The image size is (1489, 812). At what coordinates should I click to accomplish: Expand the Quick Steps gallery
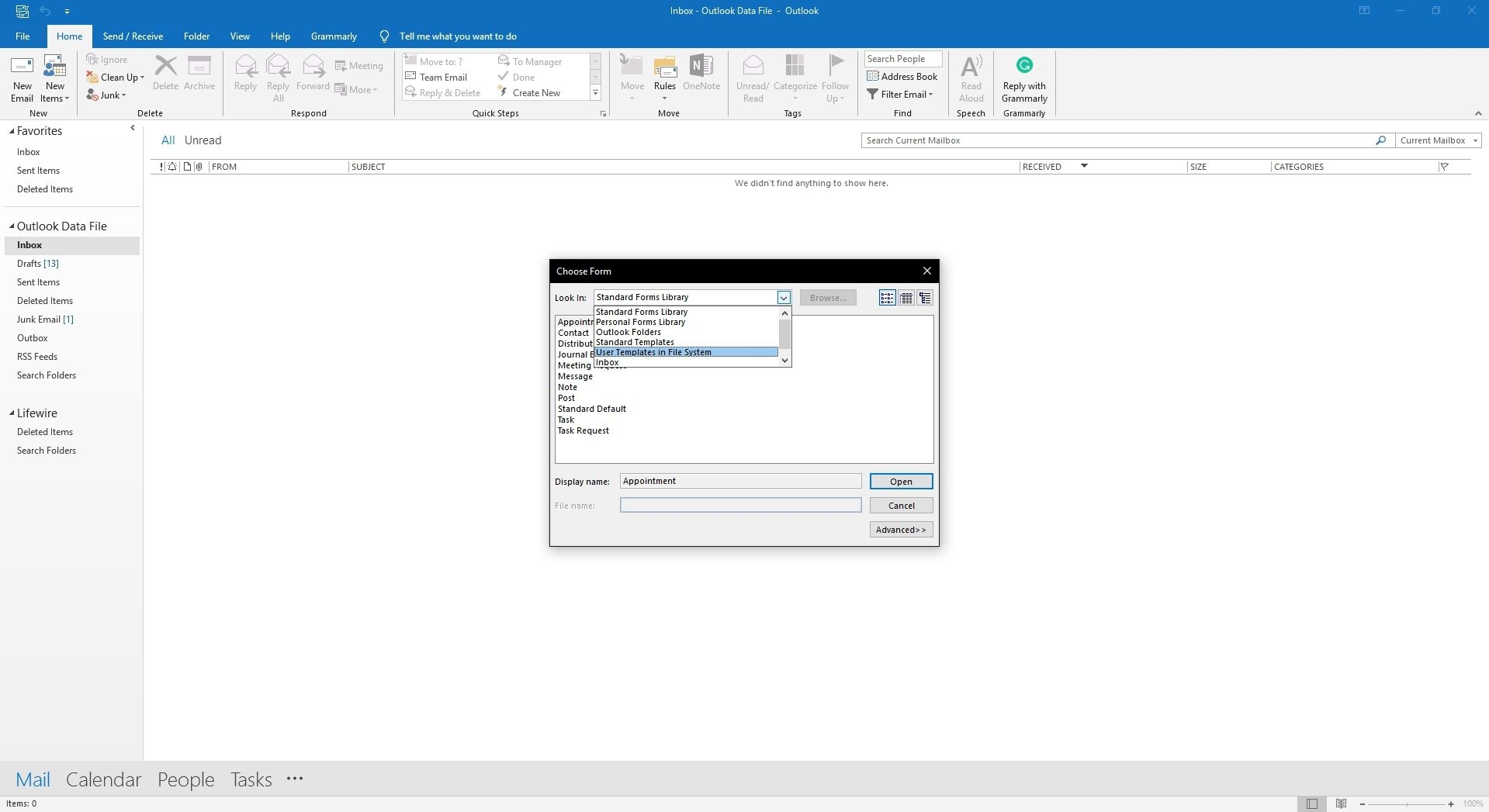(x=596, y=93)
